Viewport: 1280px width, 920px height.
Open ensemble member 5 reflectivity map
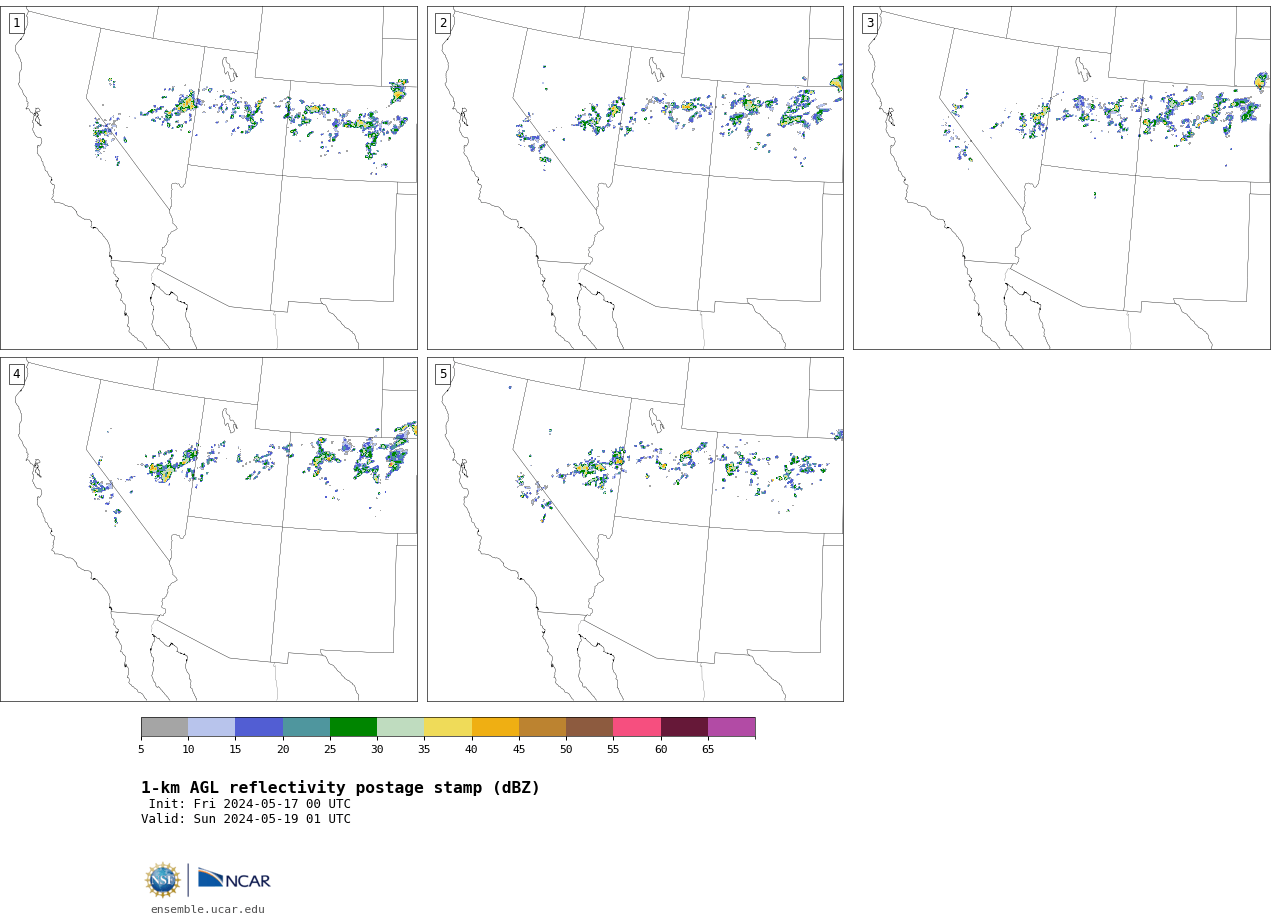(x=635, y=529)
